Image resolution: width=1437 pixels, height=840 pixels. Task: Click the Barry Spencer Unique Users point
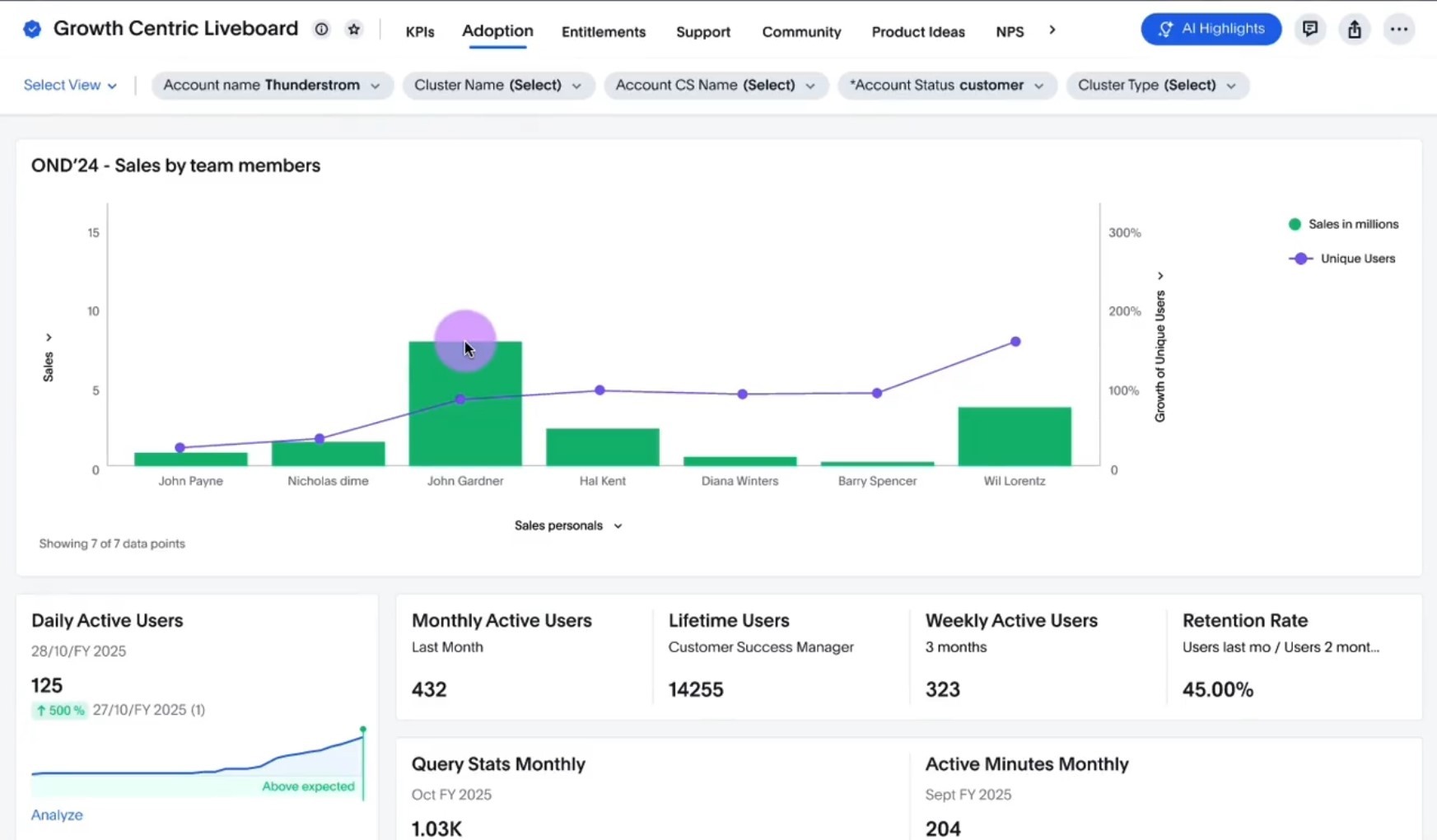tap(877, 394)
